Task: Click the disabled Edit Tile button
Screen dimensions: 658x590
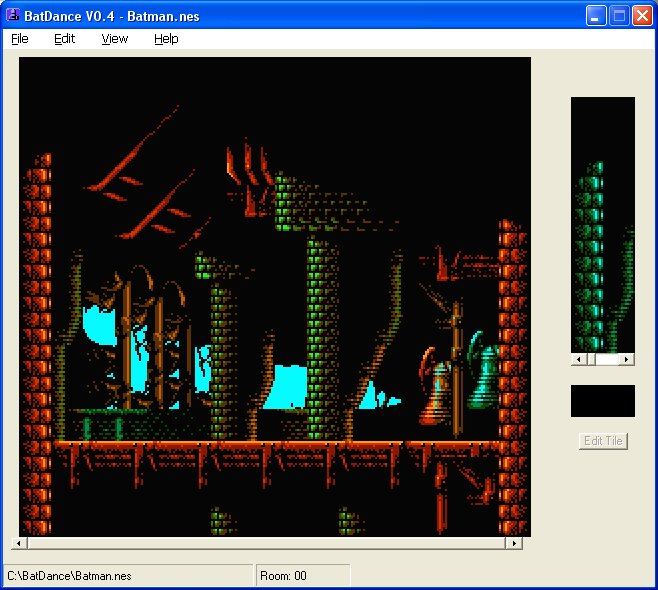Action: [603, 441]
